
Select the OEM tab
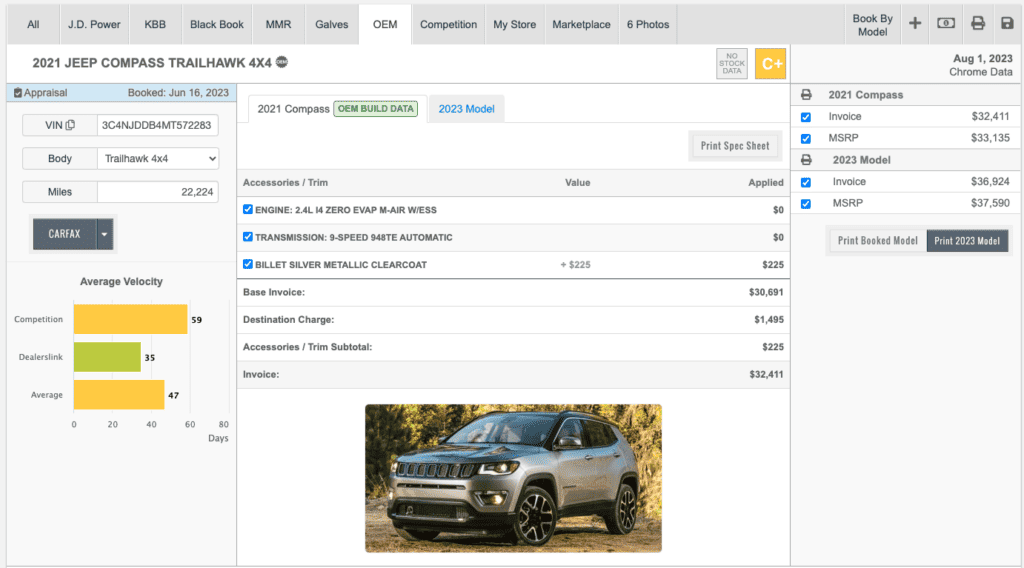(385, 24)
